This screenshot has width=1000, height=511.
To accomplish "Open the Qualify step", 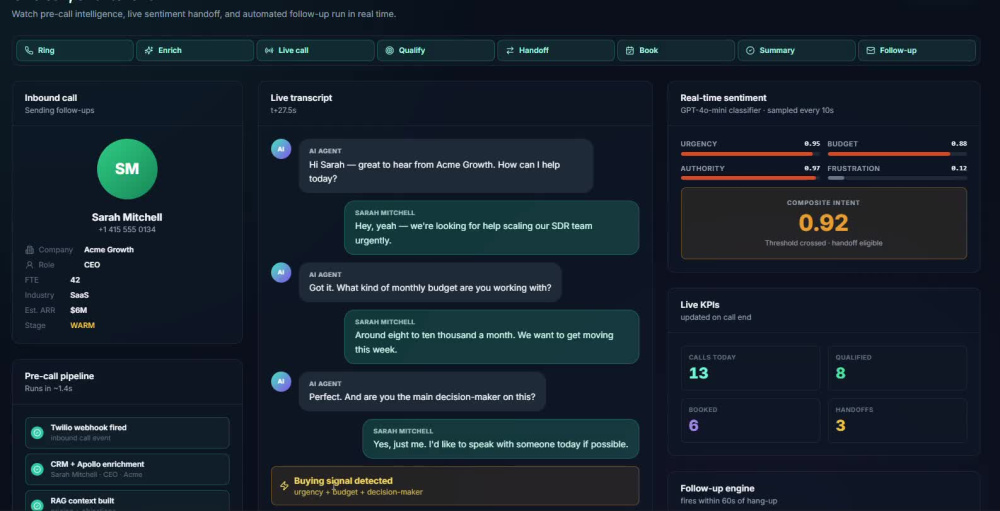I will coord(436,50).
